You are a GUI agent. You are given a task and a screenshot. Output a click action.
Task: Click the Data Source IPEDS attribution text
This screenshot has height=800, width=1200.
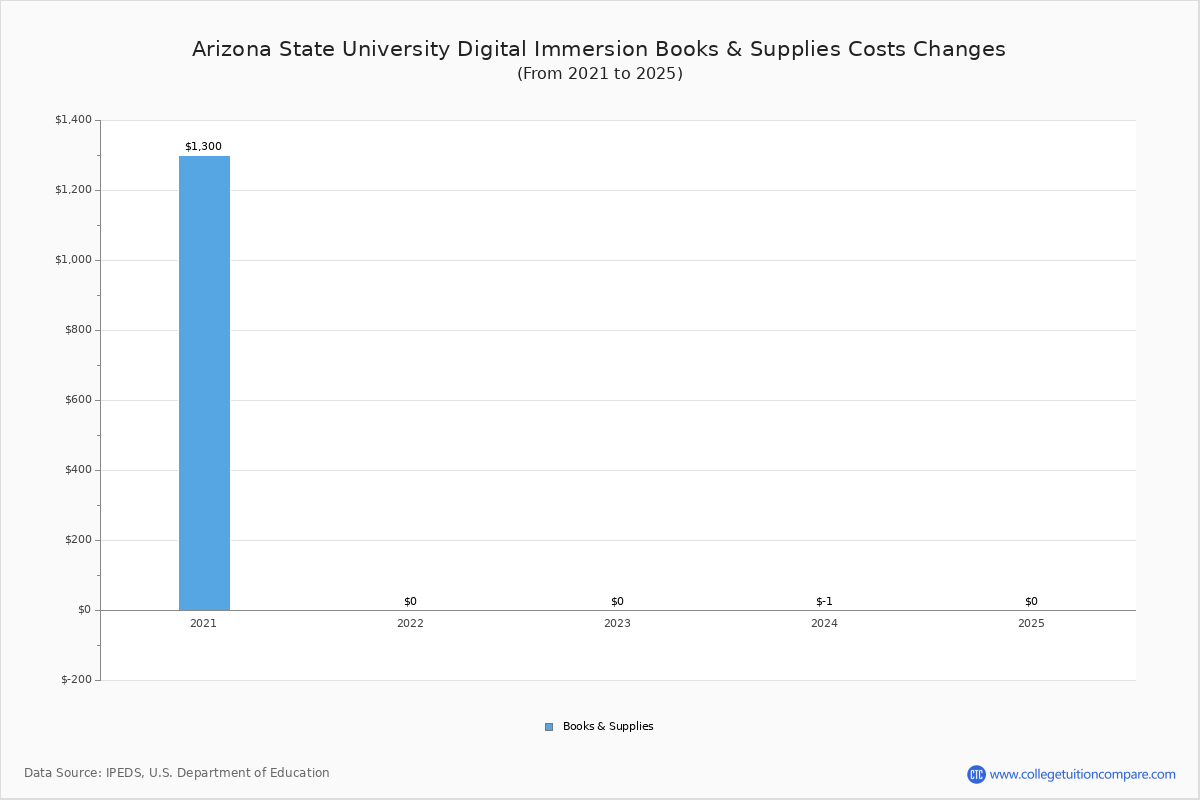(178, 772)
